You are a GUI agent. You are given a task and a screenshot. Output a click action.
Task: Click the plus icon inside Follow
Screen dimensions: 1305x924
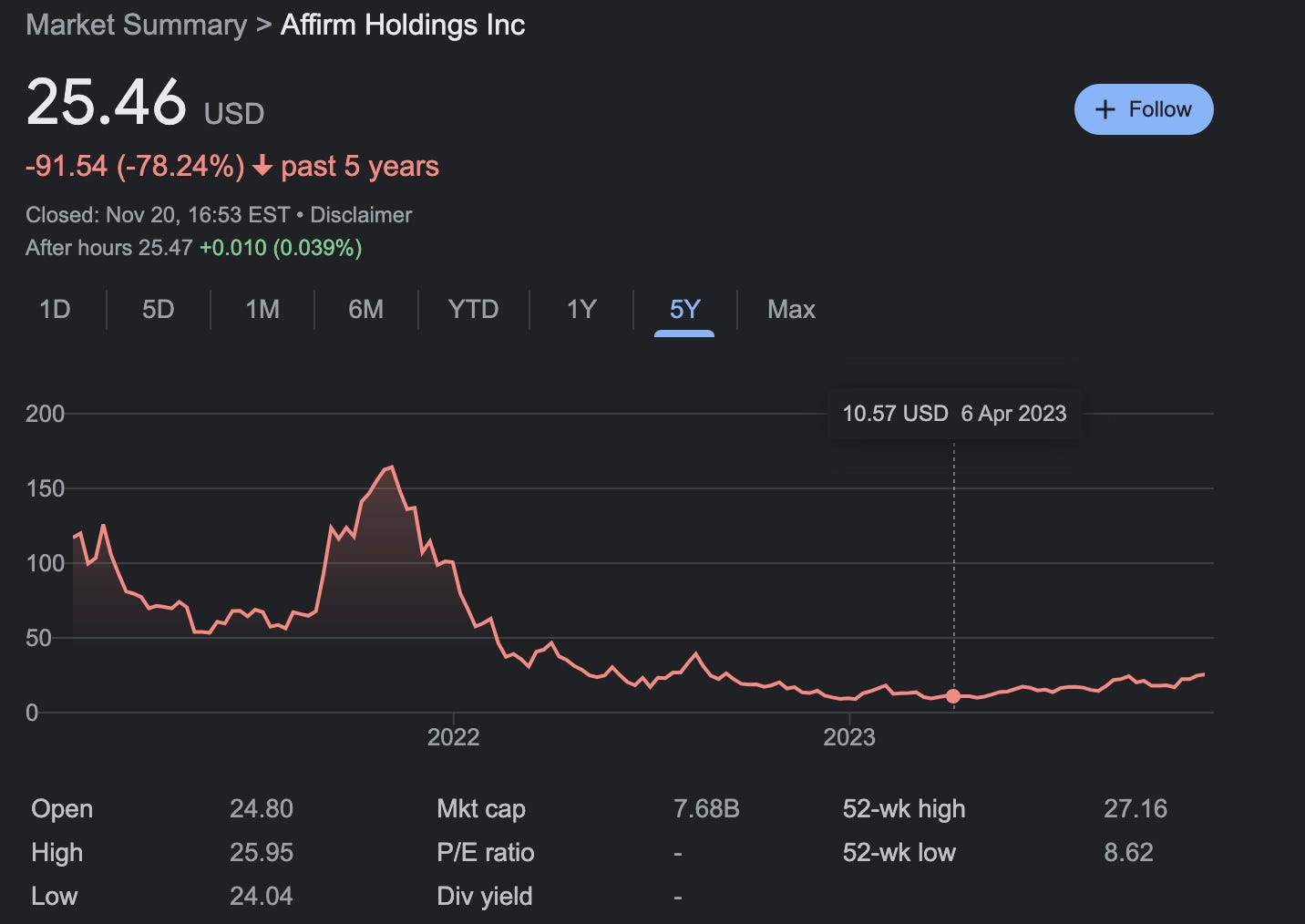pyautogui.click(x=1105, y=109)
